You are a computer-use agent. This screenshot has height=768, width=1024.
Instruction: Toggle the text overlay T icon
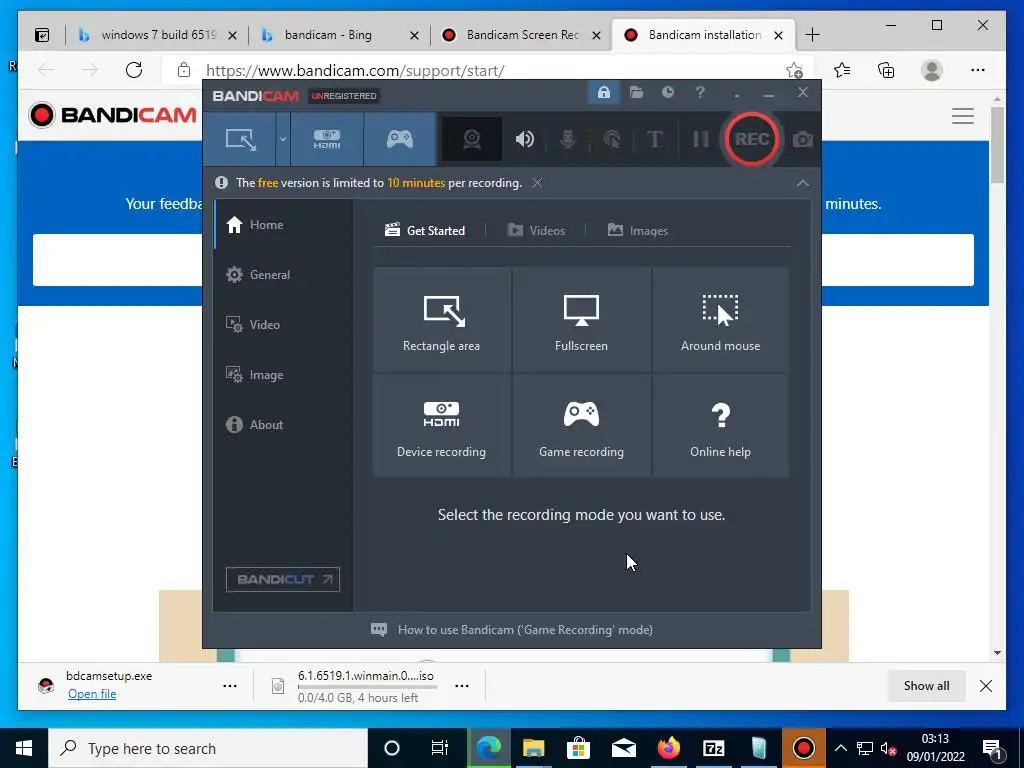coord(654,139)
